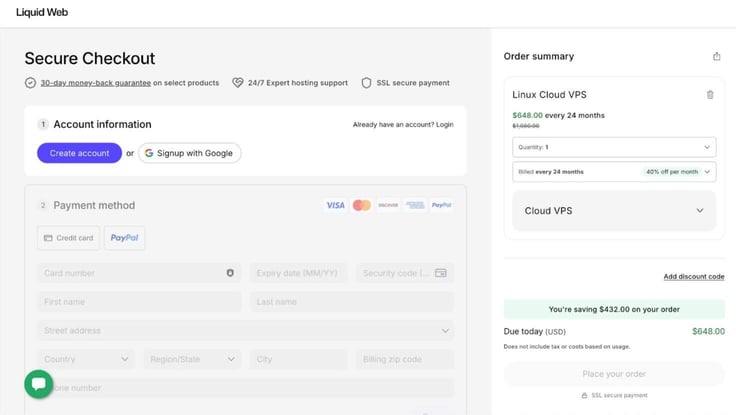Viewport: 736px width, 415px height.
Task: Click the Liquid Web logo
Action: [x=42, y=12]
